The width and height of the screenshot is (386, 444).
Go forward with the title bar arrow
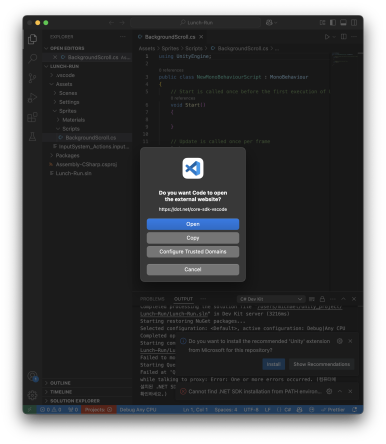pyautogui.click(x=122, y=23)
